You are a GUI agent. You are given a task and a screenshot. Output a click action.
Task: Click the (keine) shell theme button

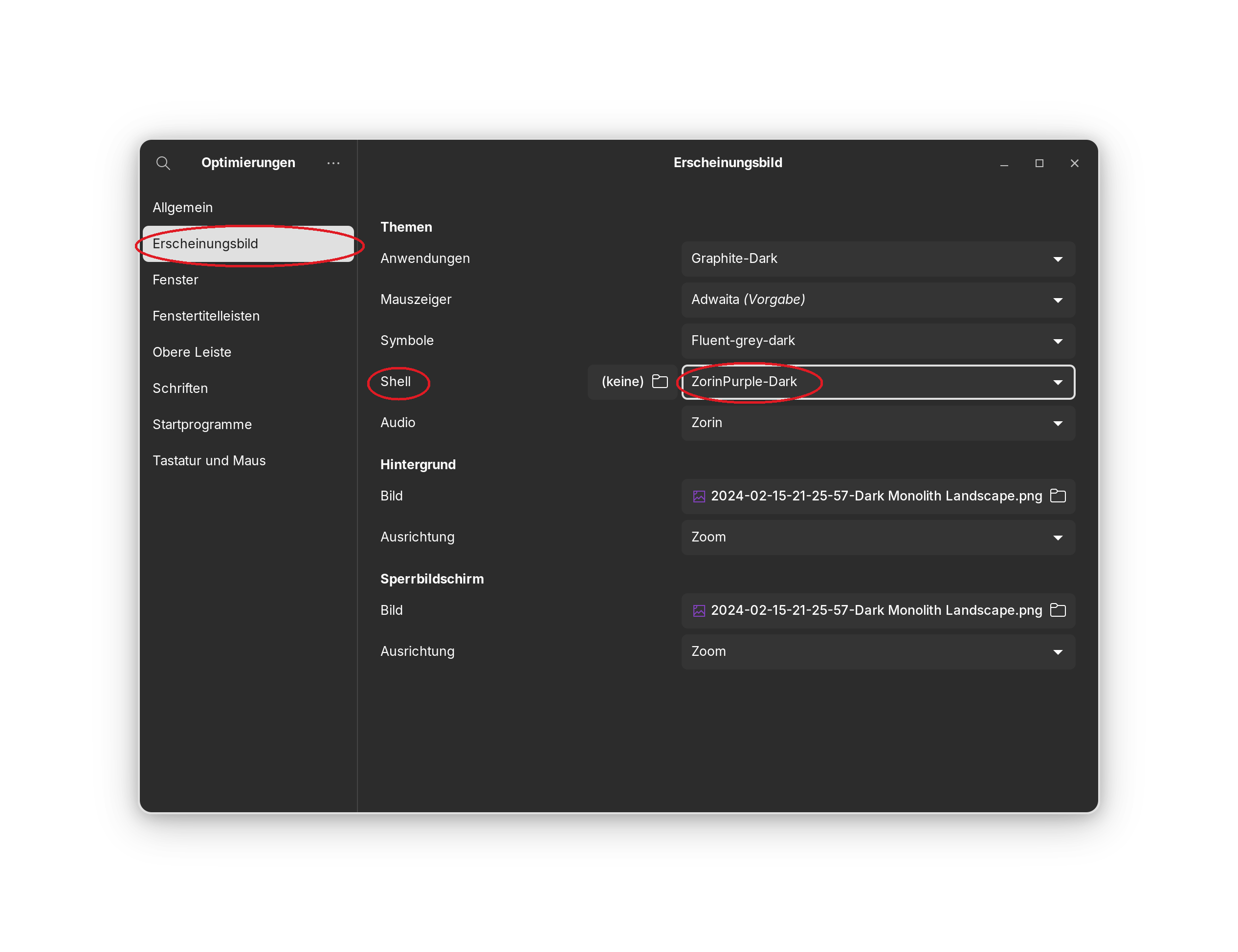[x=622, y=381]
